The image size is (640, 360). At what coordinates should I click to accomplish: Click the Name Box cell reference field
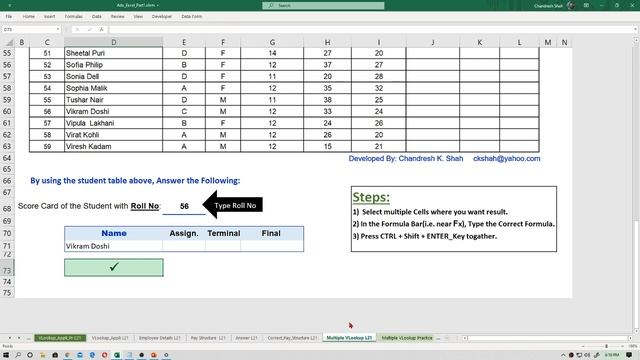pyautogui.click(x=28, y=29)
